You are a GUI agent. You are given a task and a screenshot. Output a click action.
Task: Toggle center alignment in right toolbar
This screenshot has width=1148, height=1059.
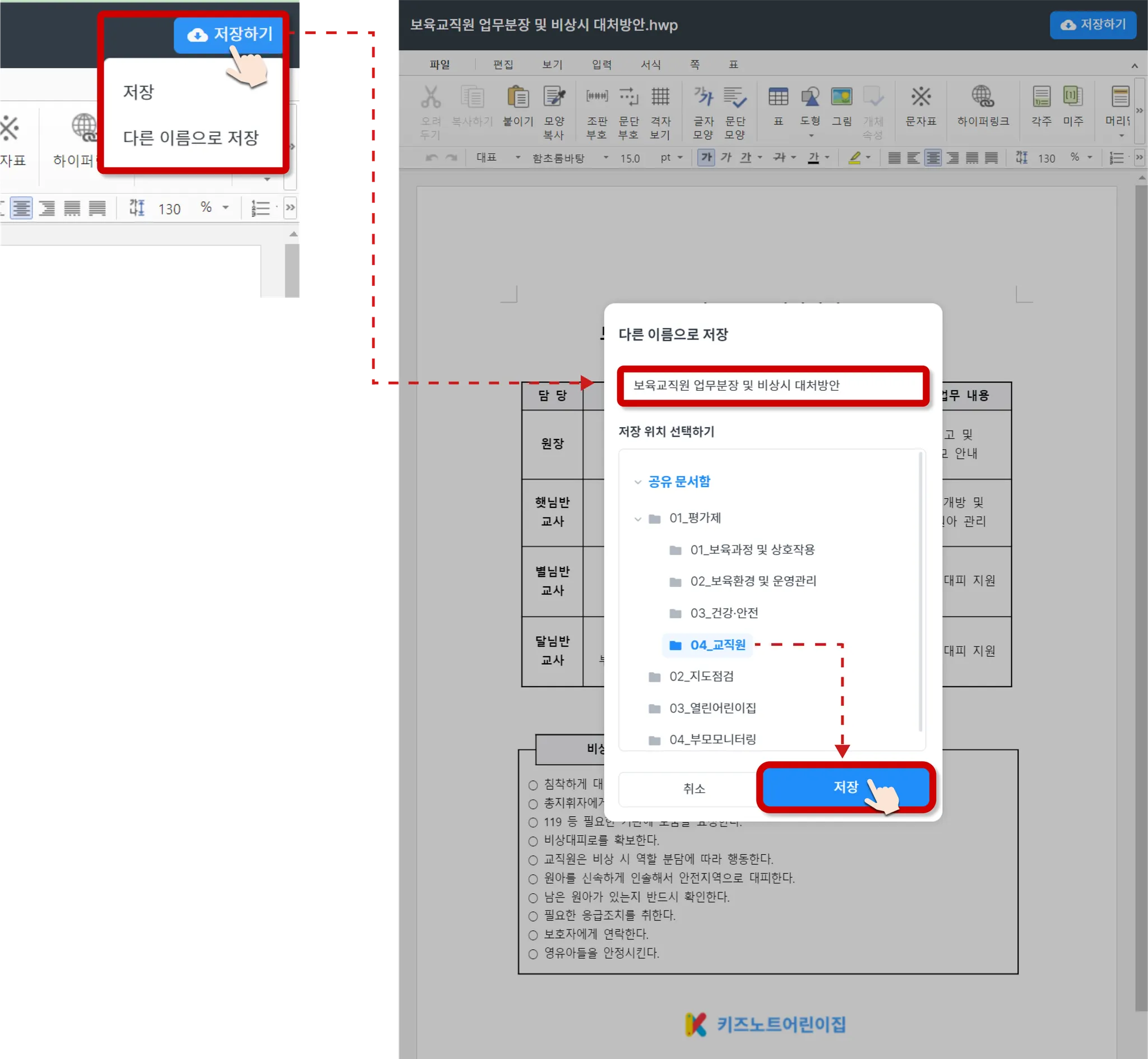click(x=933, y=158)
